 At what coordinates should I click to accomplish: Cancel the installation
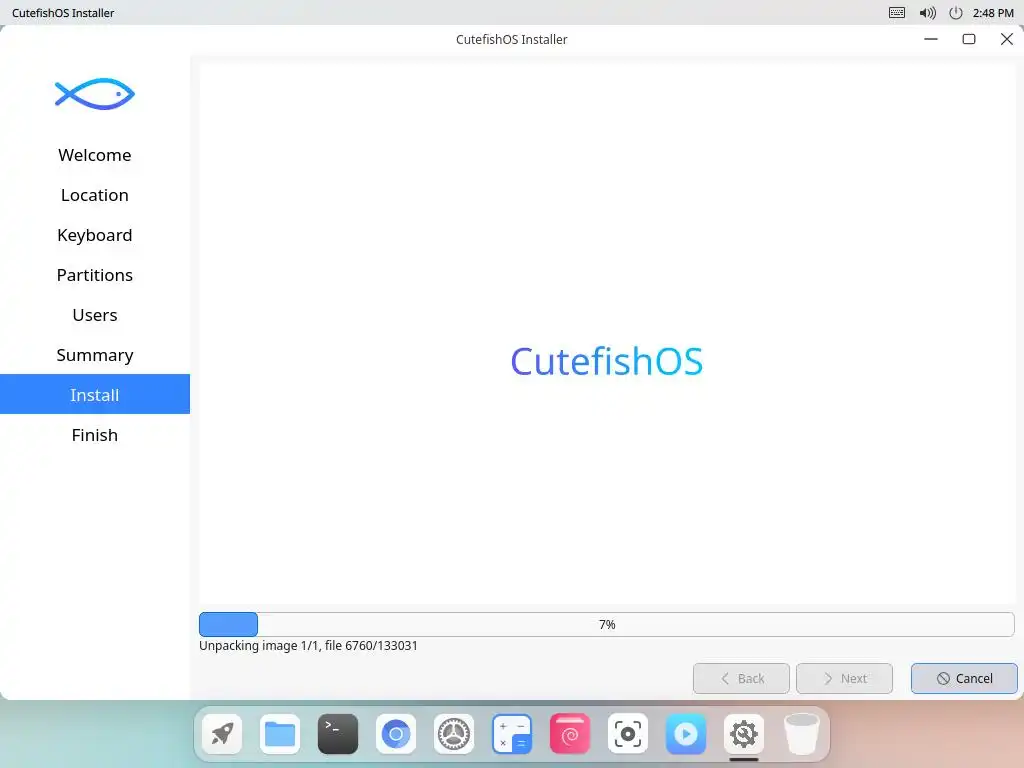click(964, 679)
